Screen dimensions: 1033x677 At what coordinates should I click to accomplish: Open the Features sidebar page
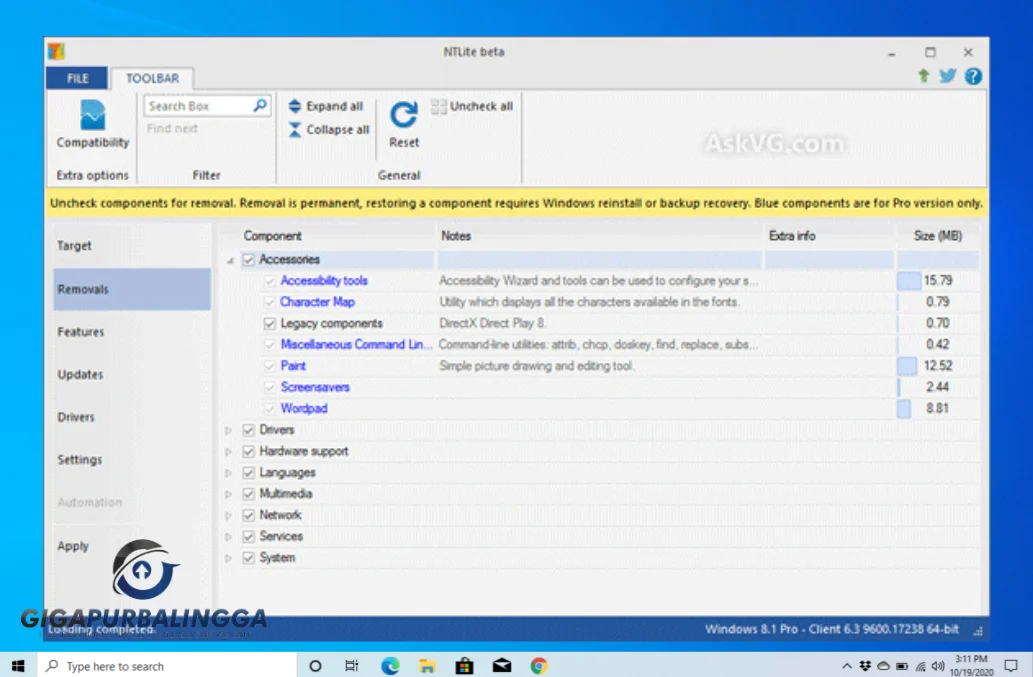tap(132, 332)
